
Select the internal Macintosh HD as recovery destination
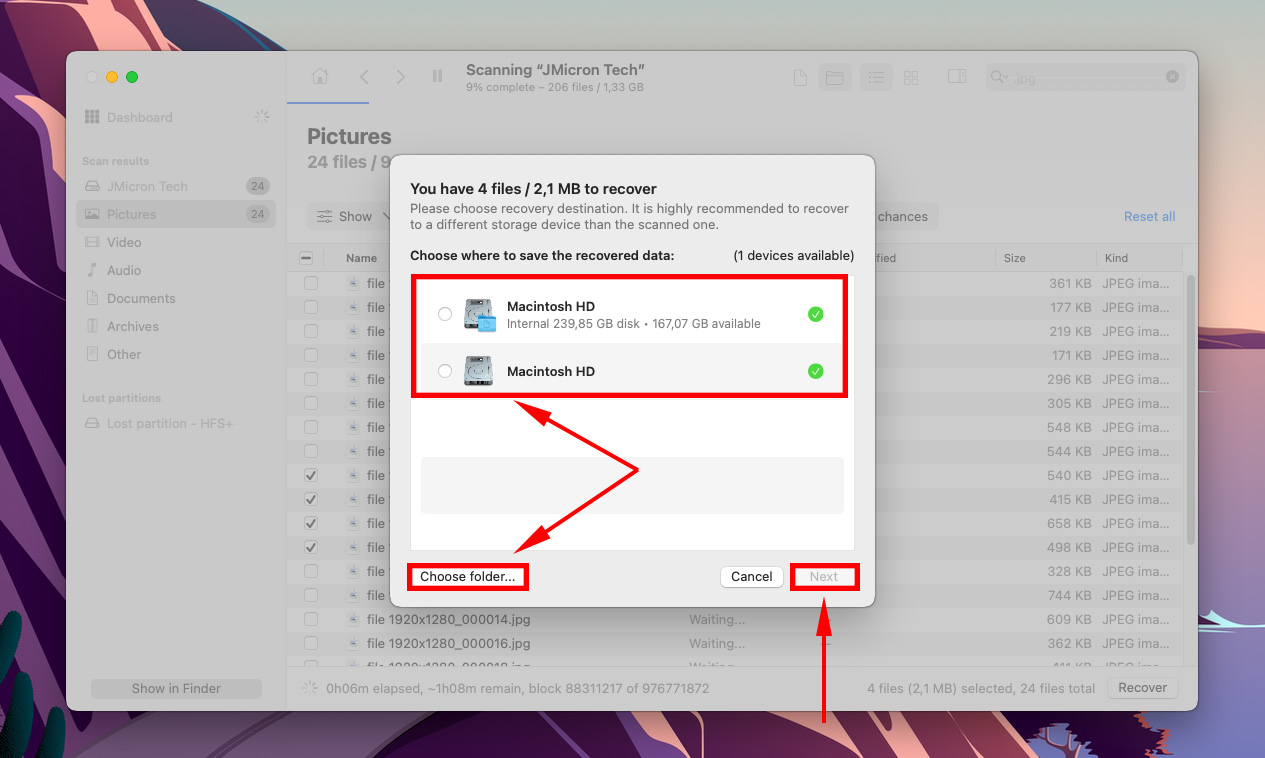pyautogui.click(x=444, y=313)
